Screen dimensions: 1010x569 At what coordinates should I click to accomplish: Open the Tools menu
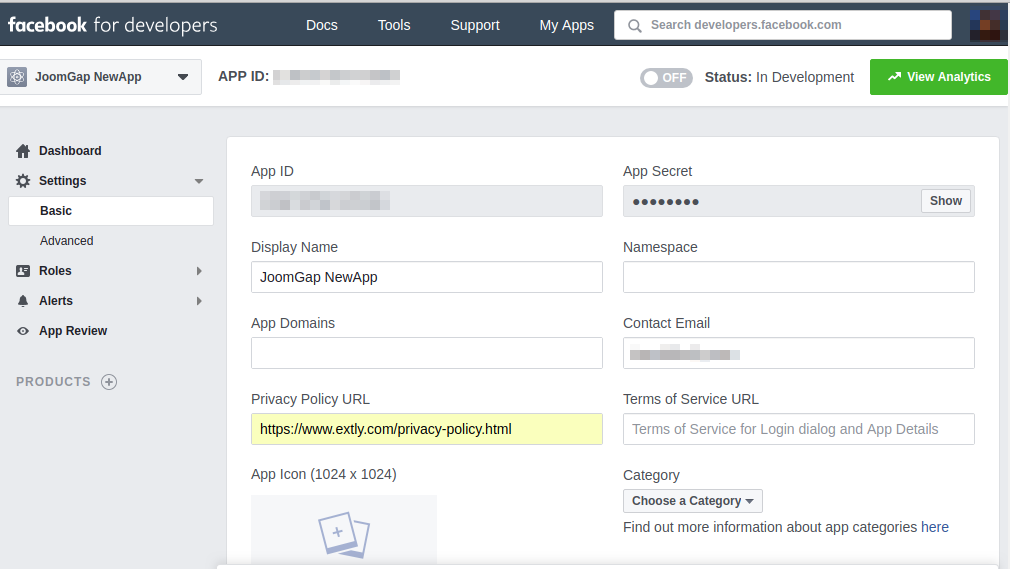pos(394,25)
